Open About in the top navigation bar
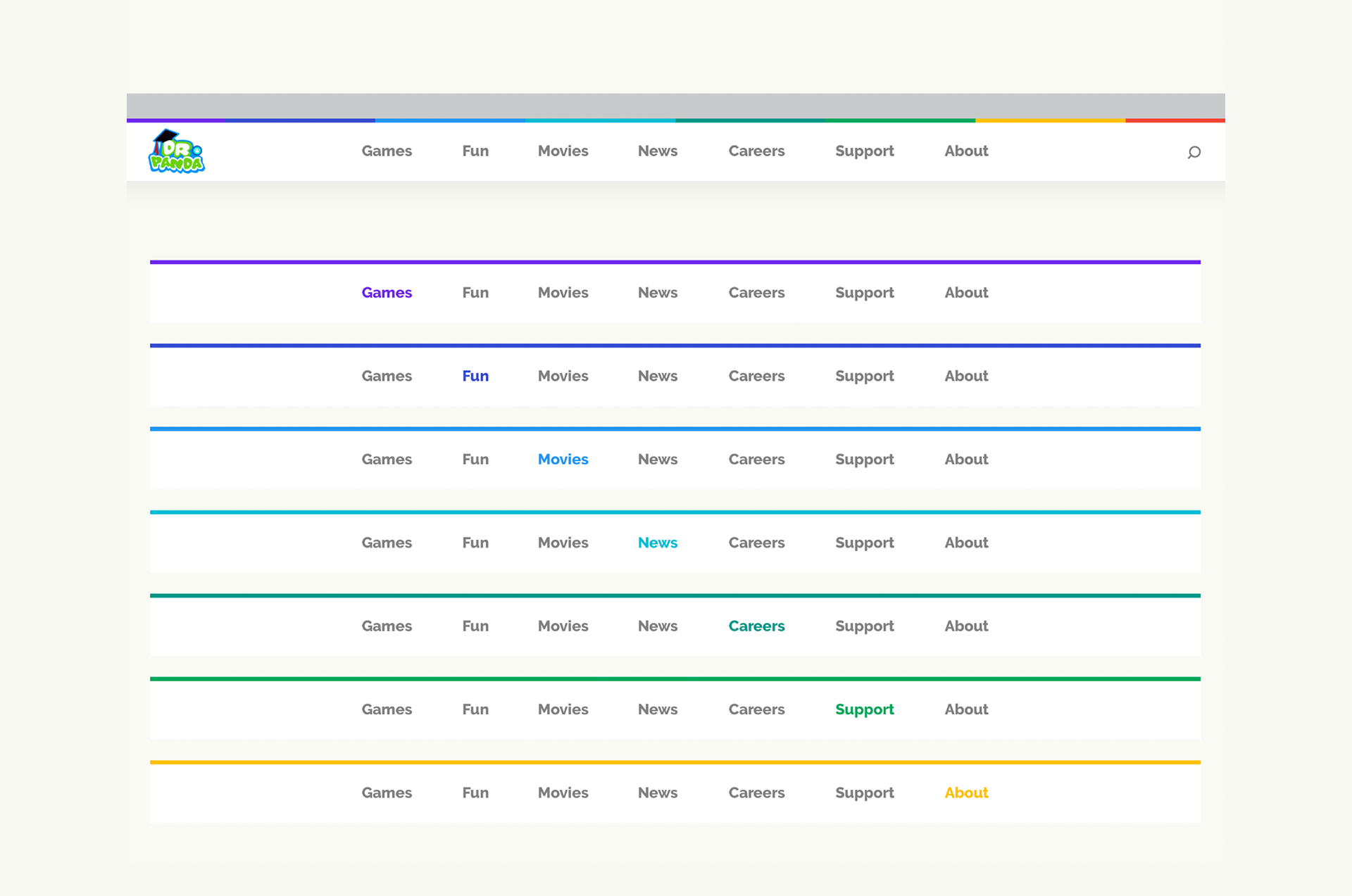 point(966,151)
